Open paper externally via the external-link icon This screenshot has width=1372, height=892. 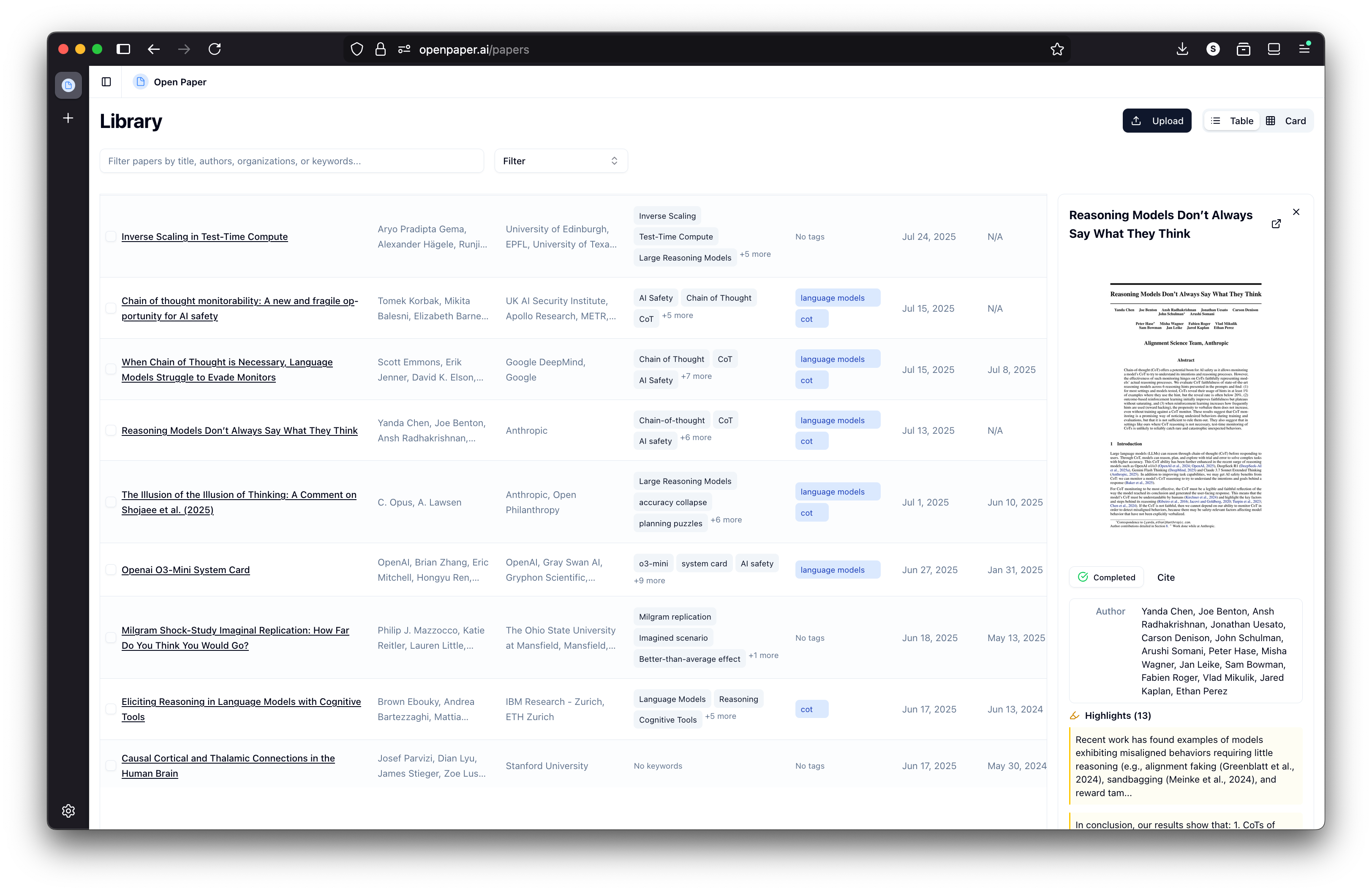[1276, 224]
